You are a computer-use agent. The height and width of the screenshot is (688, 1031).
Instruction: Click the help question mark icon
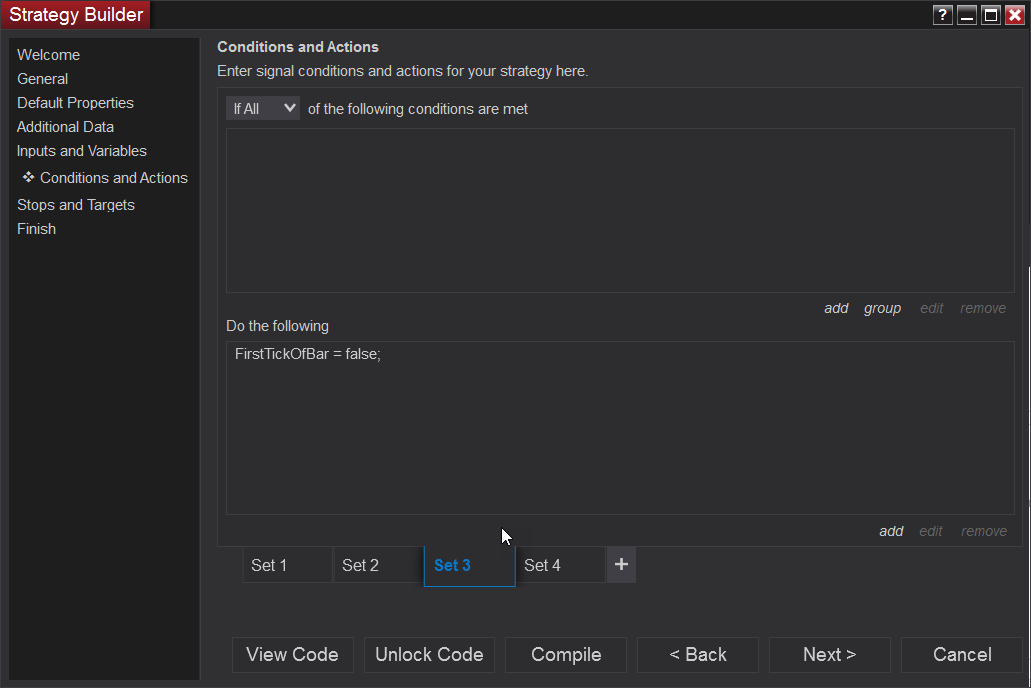(942, 15)
